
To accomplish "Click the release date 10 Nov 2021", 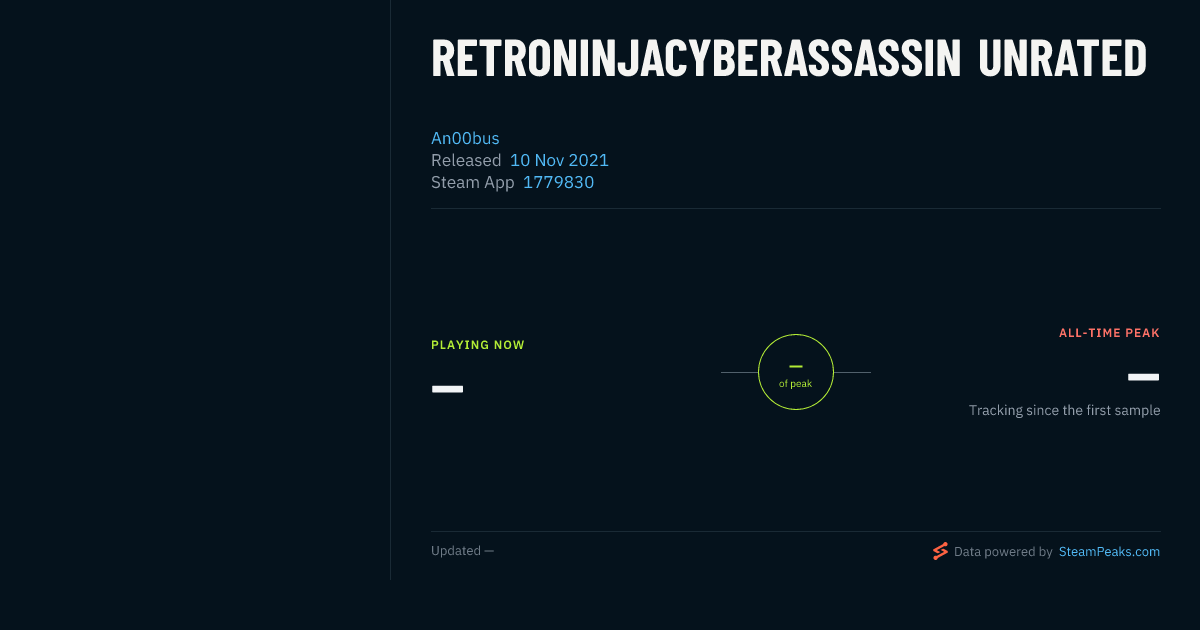I will [559, 160].
